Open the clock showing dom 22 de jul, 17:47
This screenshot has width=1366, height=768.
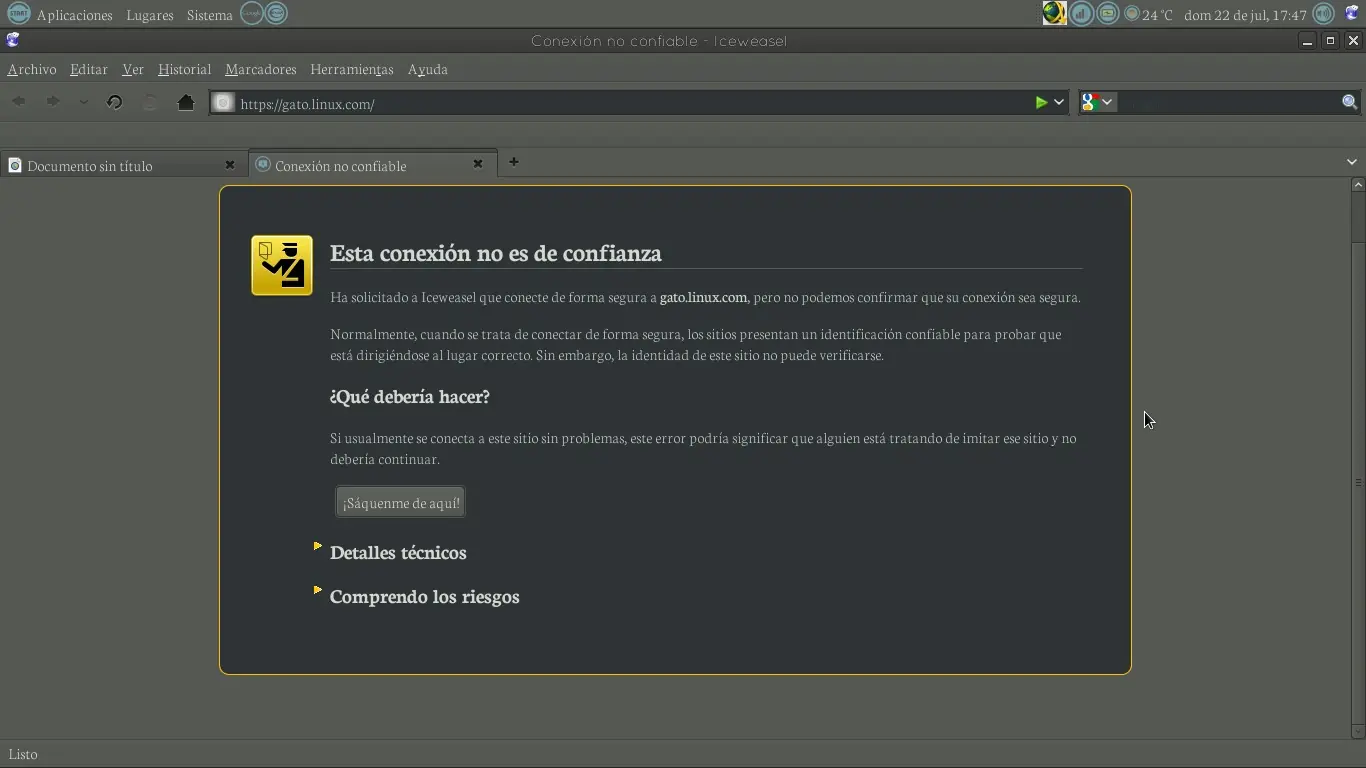pos(1245,15)
